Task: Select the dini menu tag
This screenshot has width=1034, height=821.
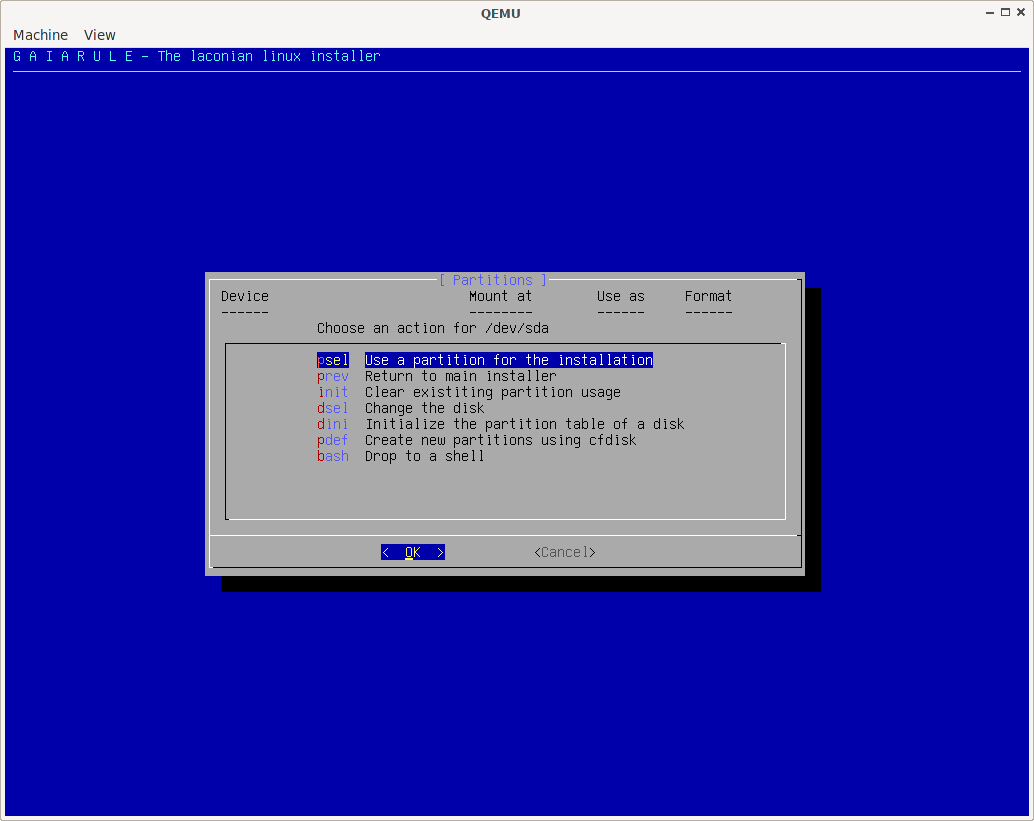Action: coord(333,424)
